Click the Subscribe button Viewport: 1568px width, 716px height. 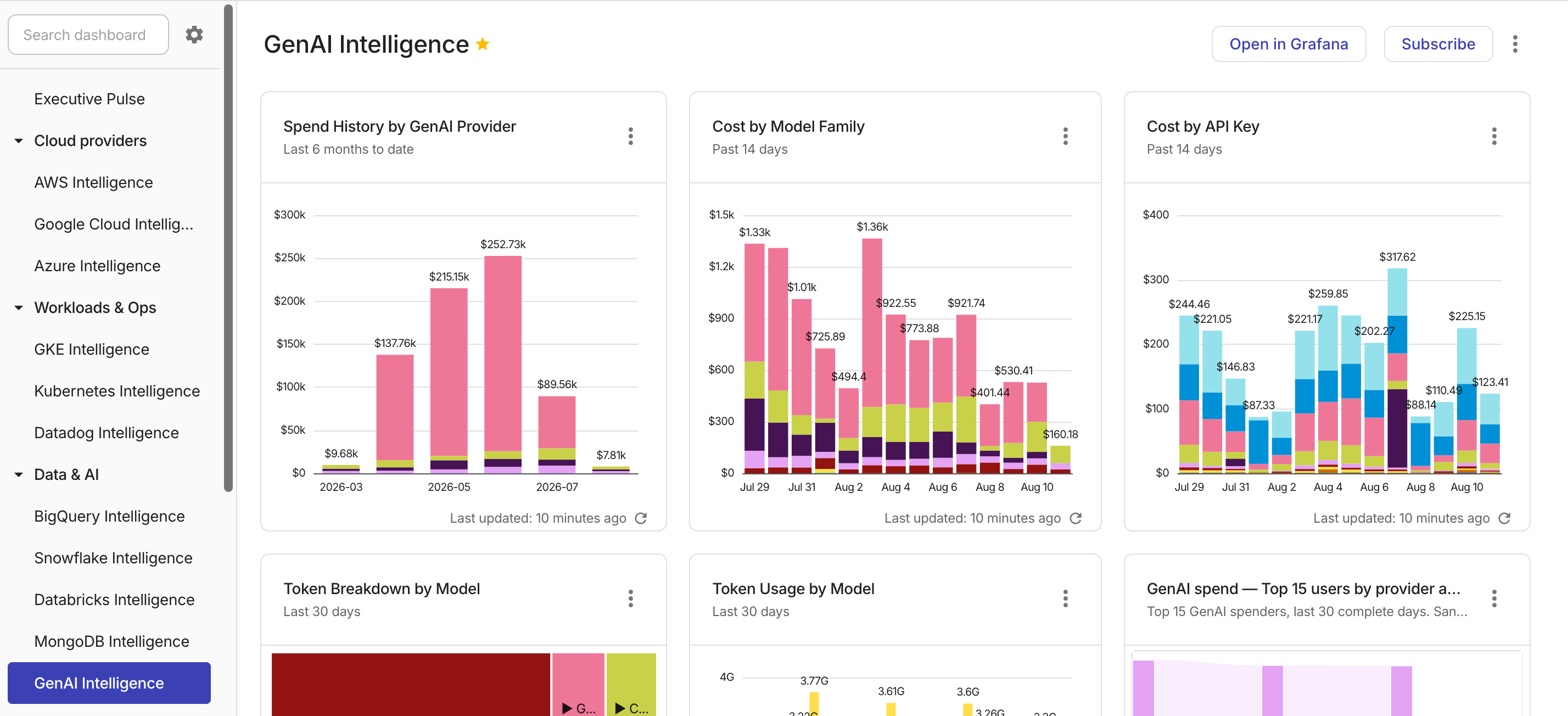1438,44
